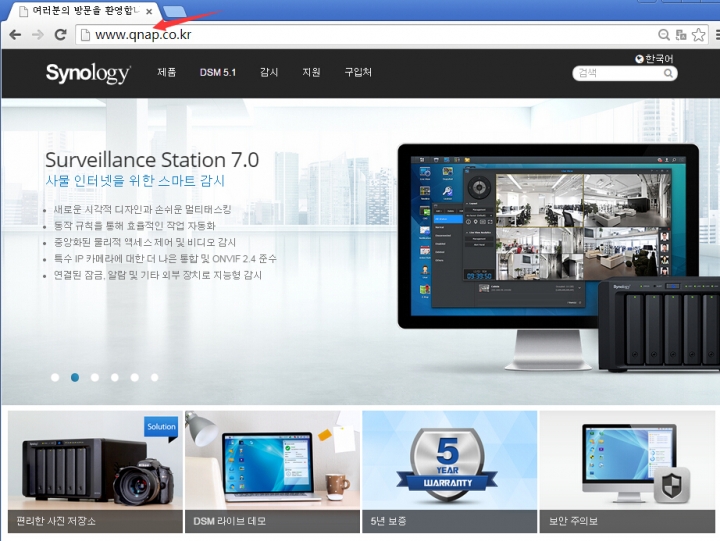Open the 제품 menu

tap(166, 72)
